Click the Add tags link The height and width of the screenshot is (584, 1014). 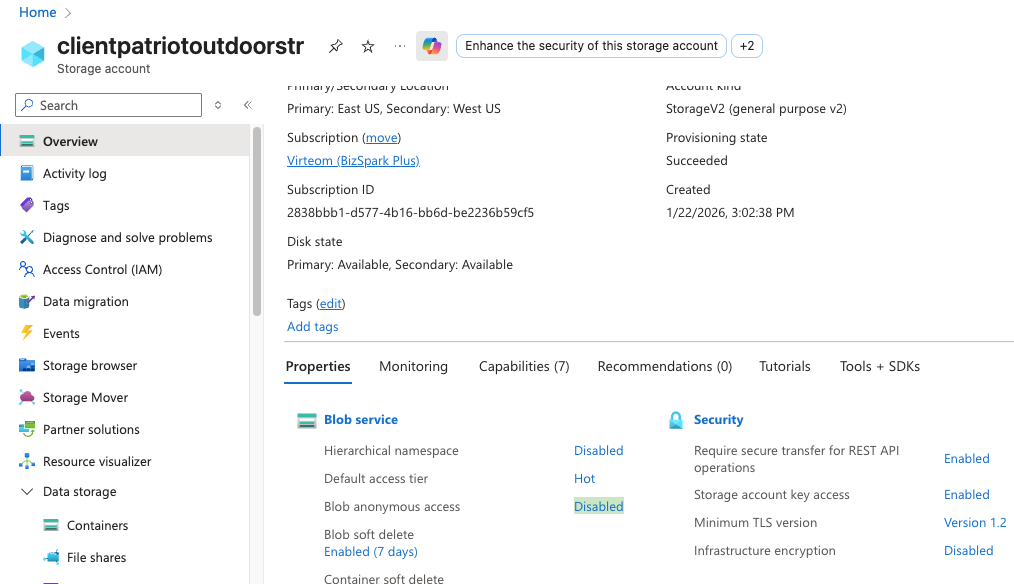click(x=312, y=326)
